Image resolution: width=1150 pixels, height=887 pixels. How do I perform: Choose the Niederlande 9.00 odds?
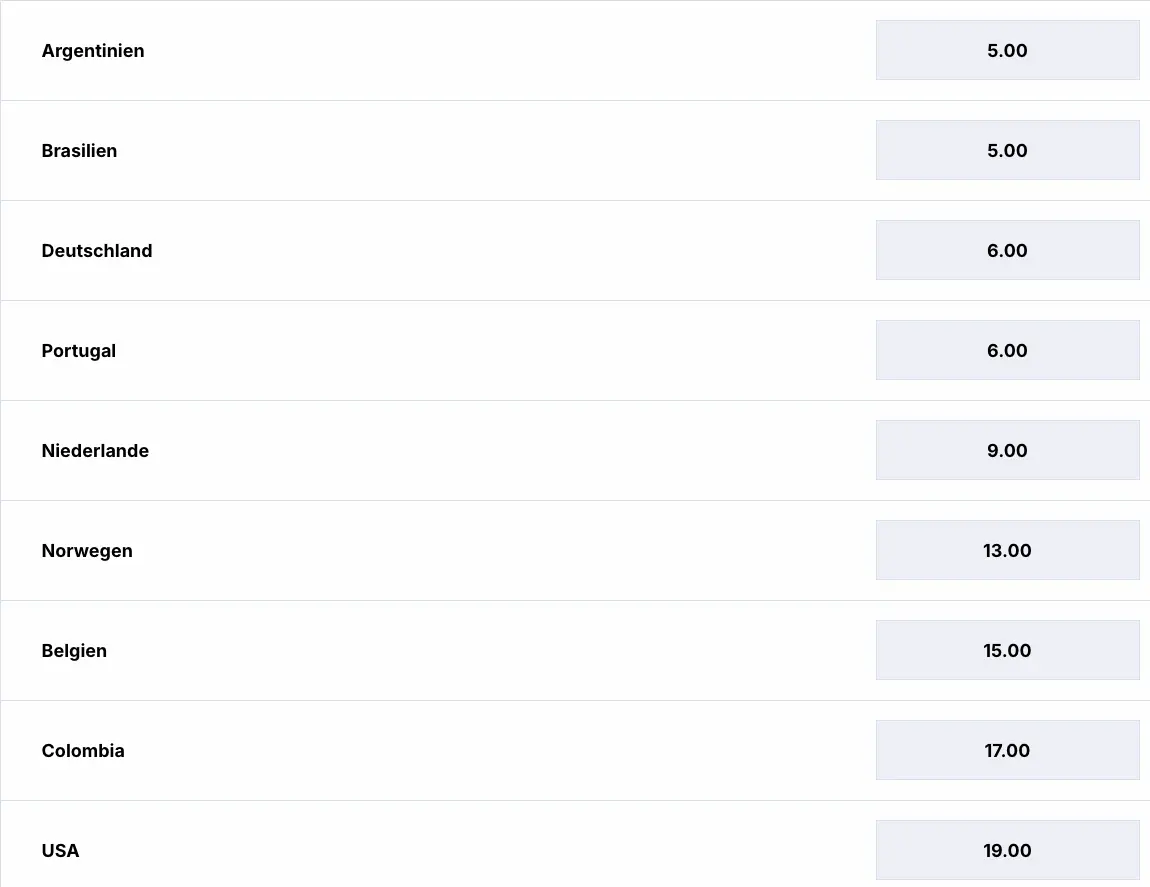pyautogui.click(x=1007, y=450)
